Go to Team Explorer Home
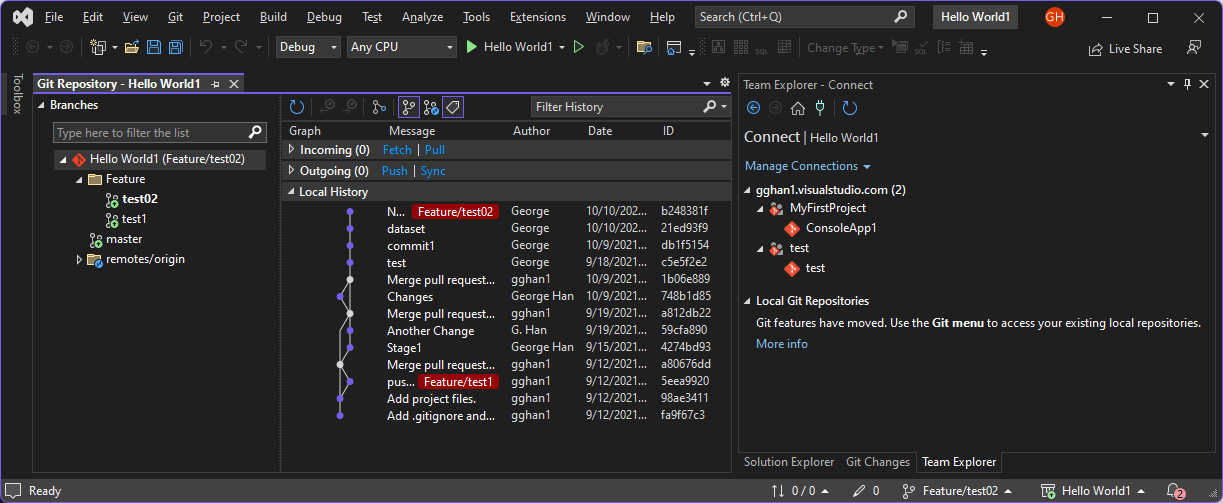 798,108
